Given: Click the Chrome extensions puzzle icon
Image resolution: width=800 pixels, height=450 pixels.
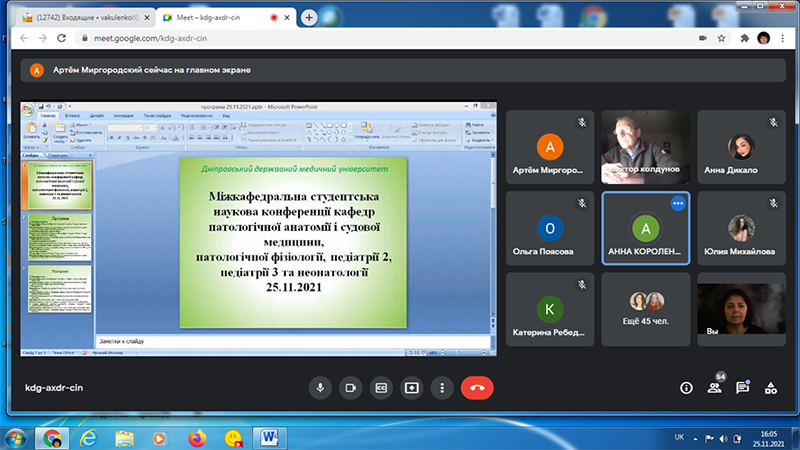Looking at the screenshot, I should [743, 38].
